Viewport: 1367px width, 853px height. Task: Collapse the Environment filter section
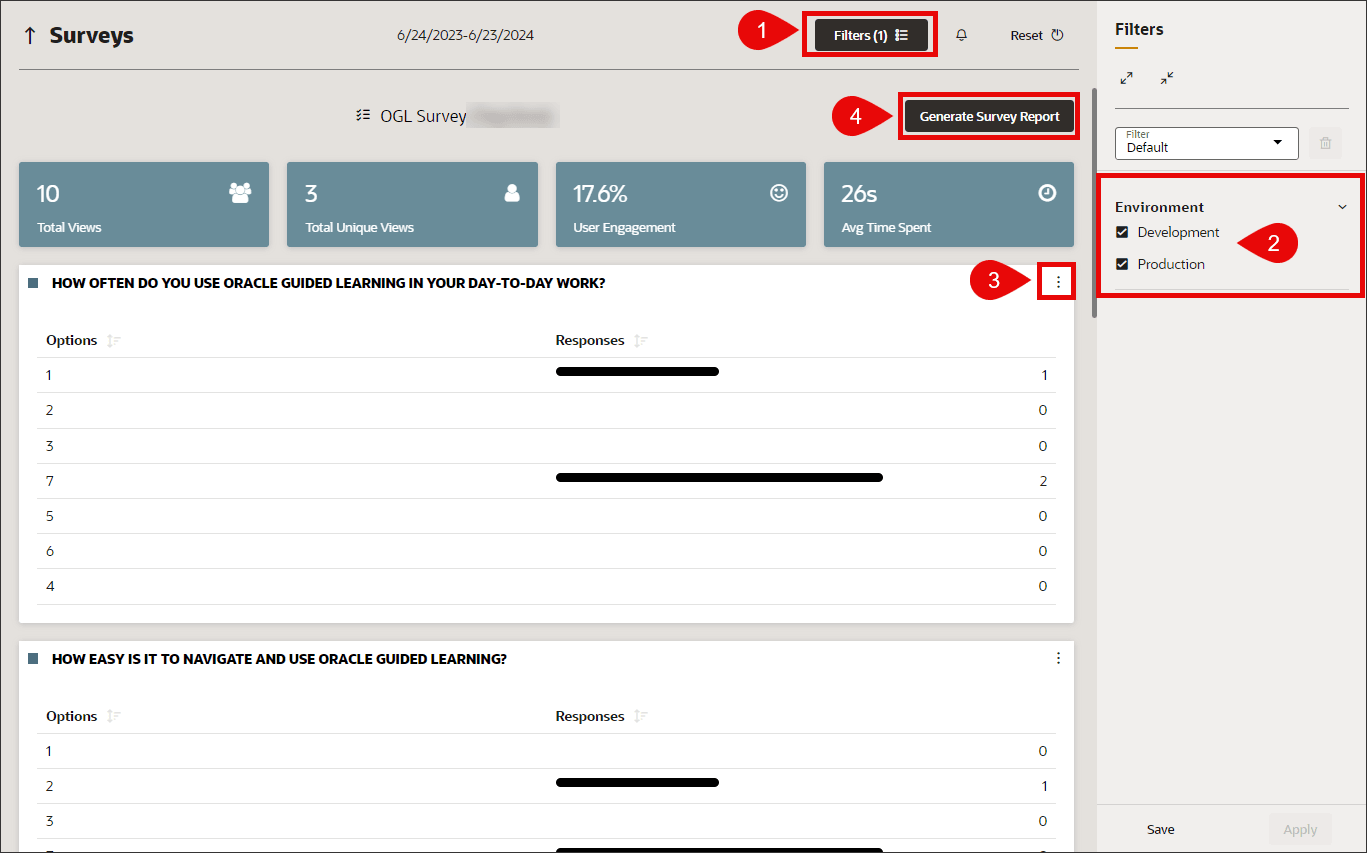(x=1342, y=206)
